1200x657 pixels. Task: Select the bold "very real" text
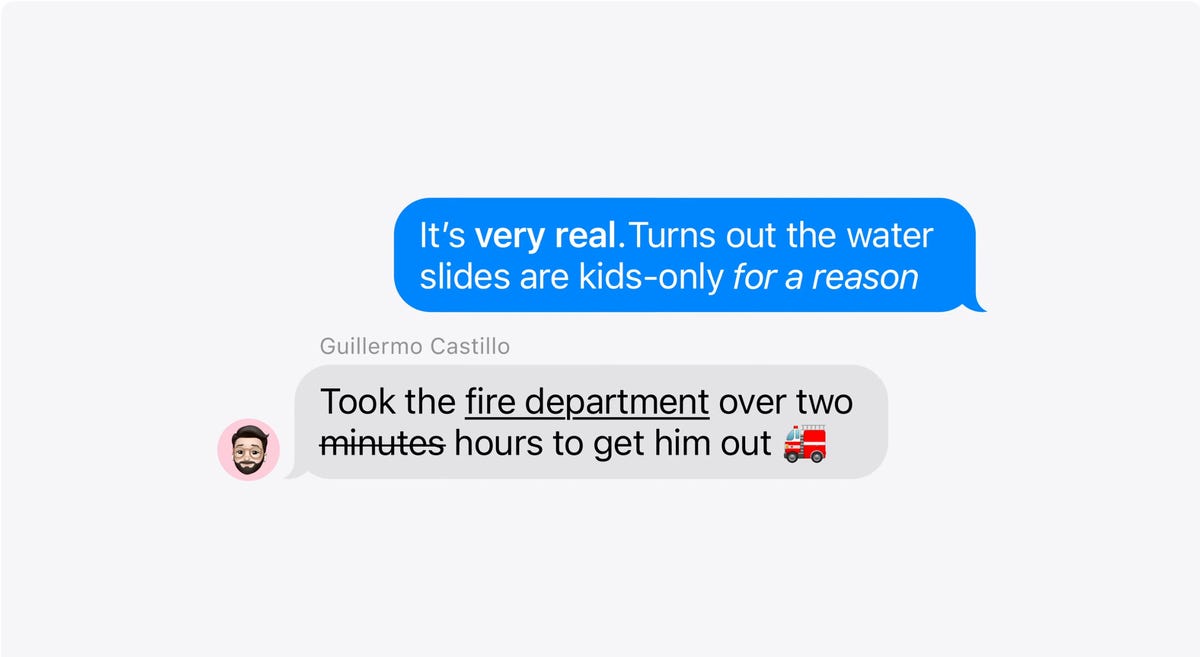[549, 236]
